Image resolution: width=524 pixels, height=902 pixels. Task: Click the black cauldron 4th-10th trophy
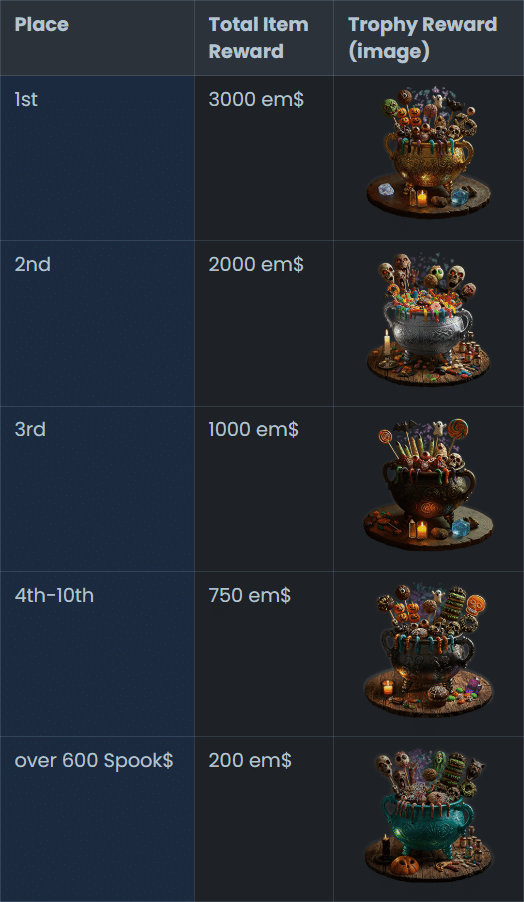[429, 649]
